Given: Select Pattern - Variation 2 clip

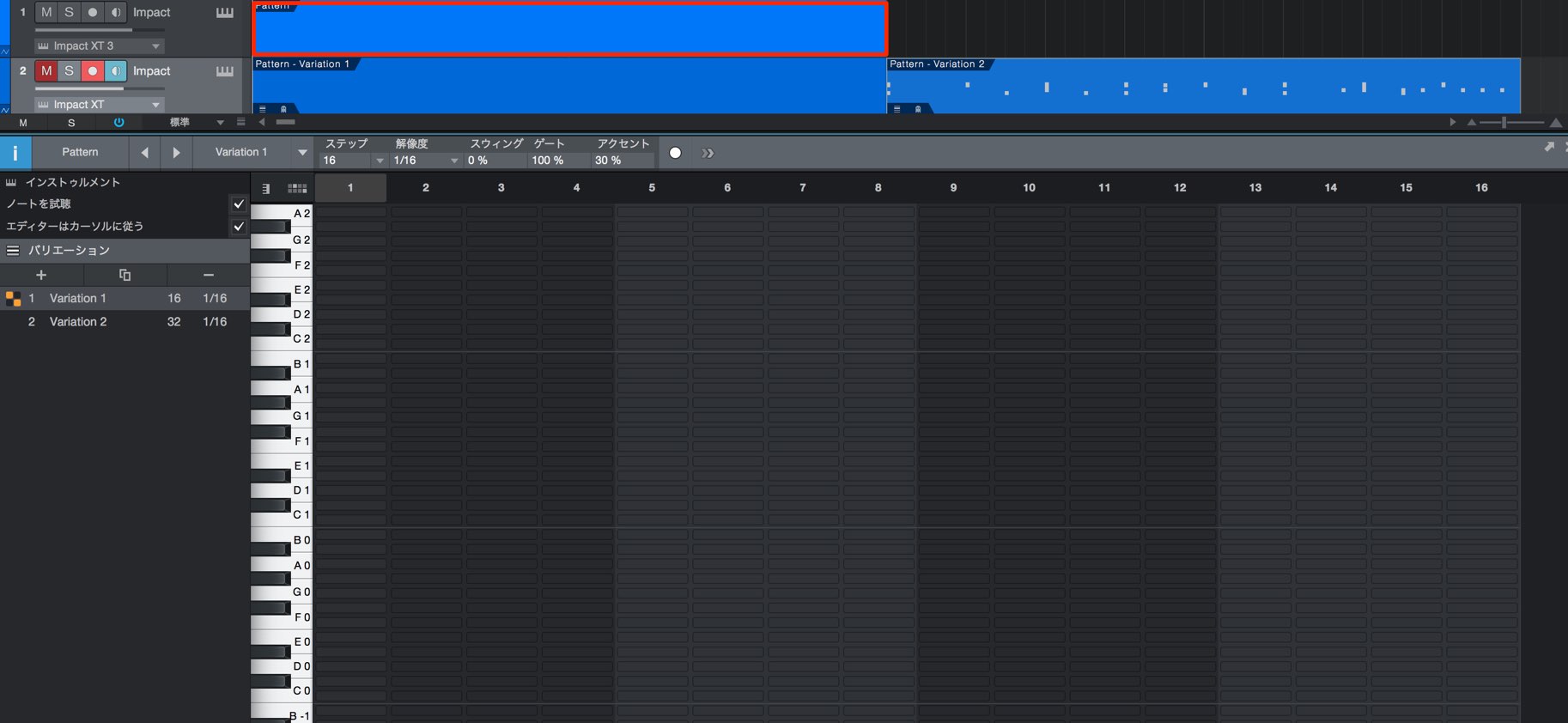Looking at the screenshot, I should [1204, 86].
